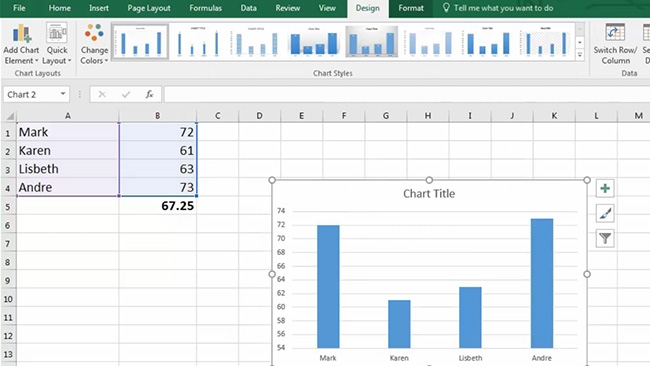Select the sixth chart style thumbnail
Viewport: 650px width, 366px height.
[430, 42]
